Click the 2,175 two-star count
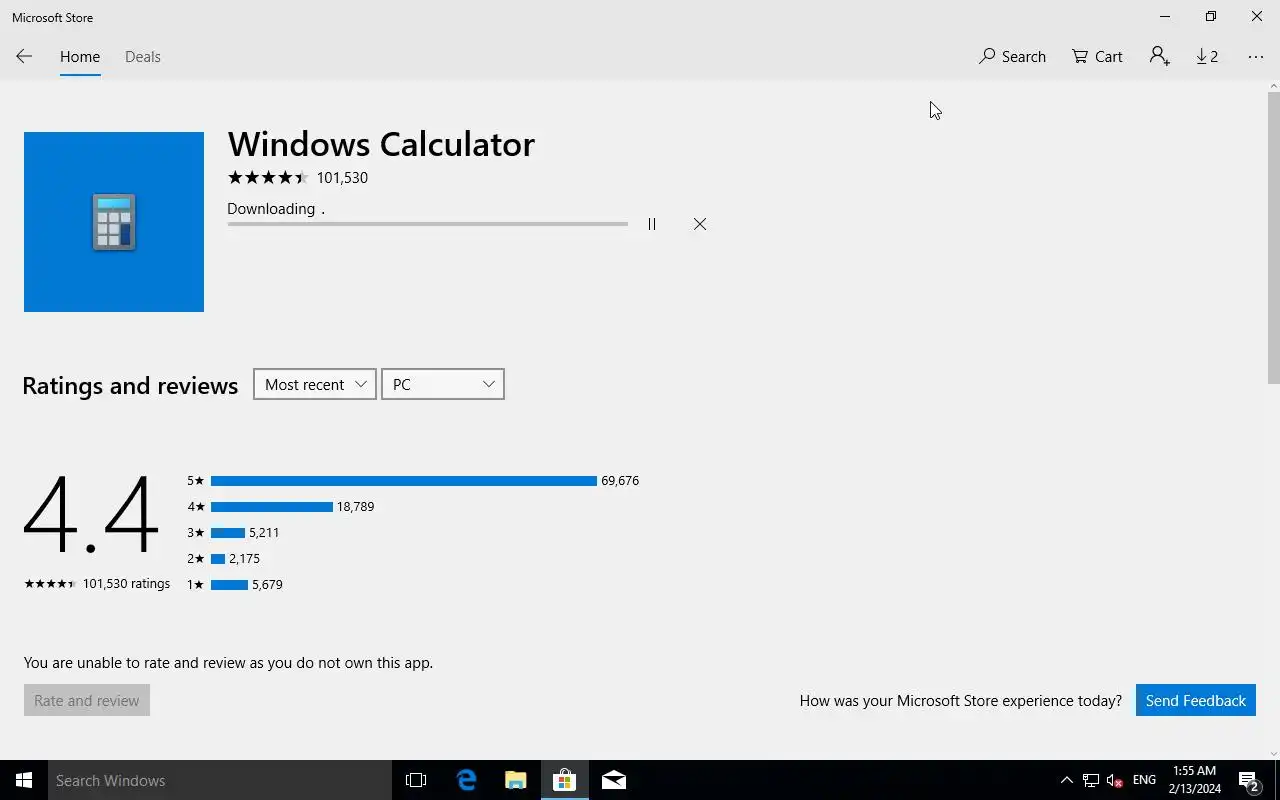 pyautogui.click(x=244, y=559)
